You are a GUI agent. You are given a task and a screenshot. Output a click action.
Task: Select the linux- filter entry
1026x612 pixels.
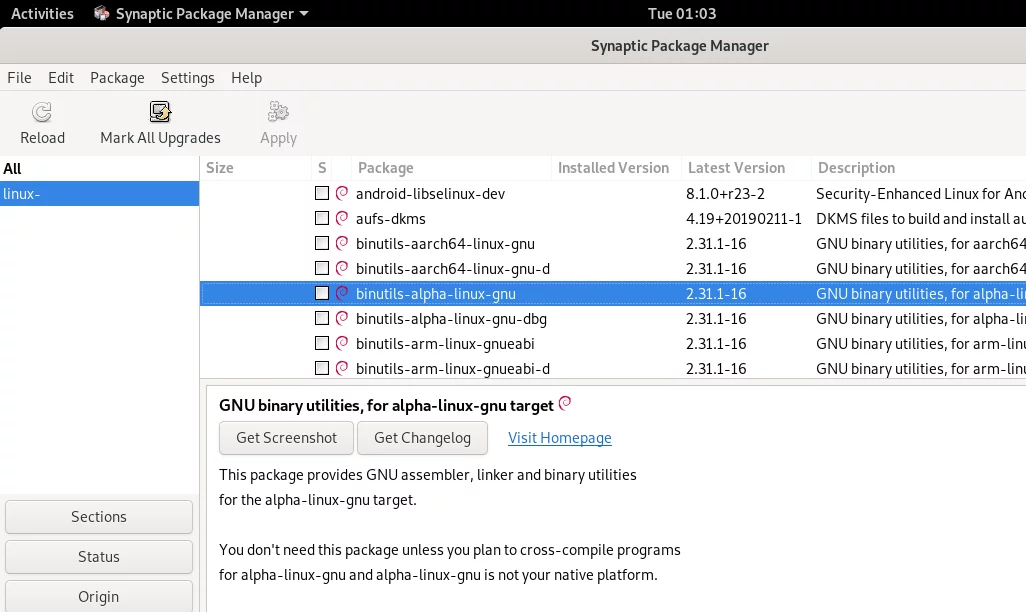(99, 194)
